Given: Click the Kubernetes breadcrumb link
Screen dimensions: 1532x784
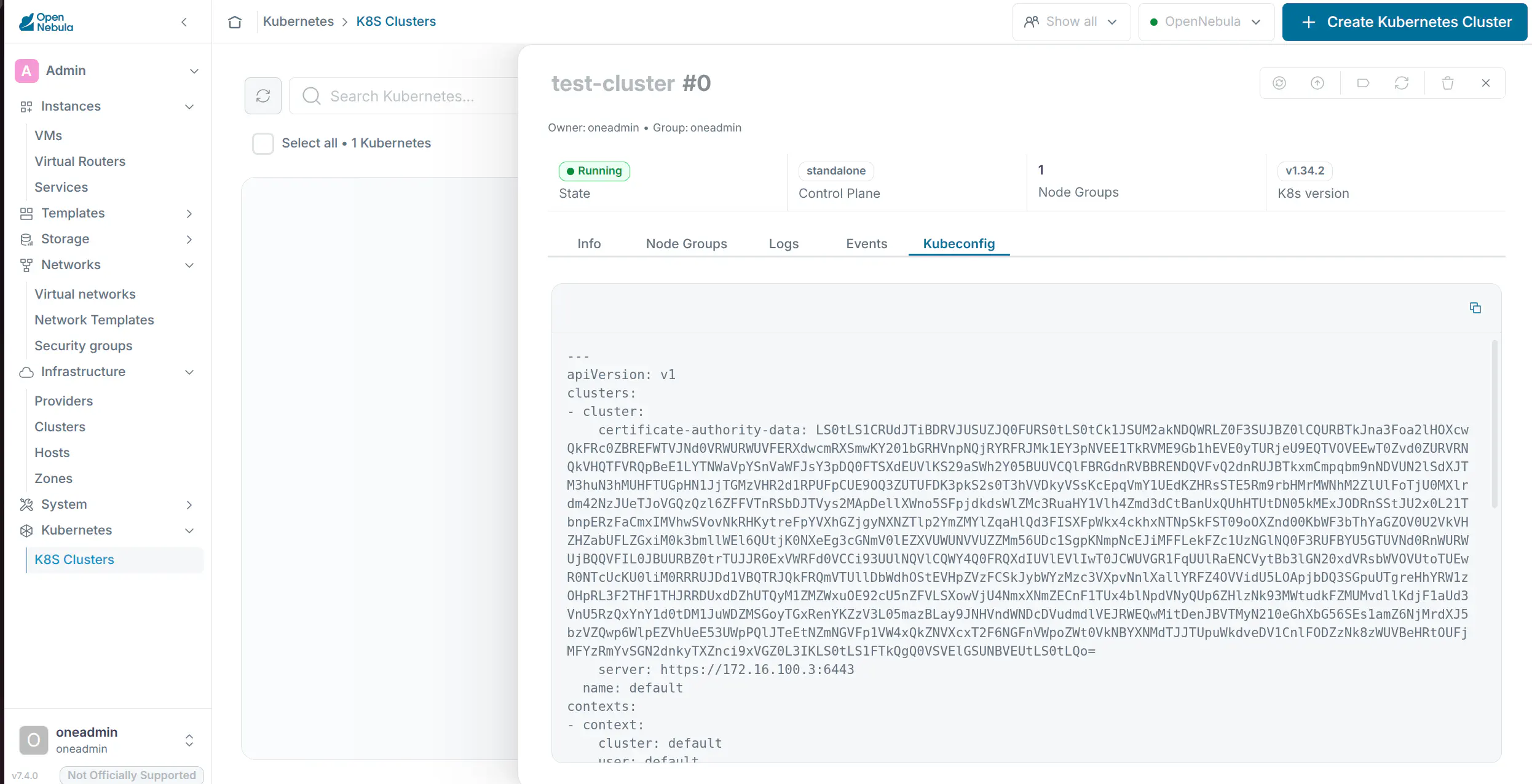Looking at the screenshot, I should (x=298, y=22).
